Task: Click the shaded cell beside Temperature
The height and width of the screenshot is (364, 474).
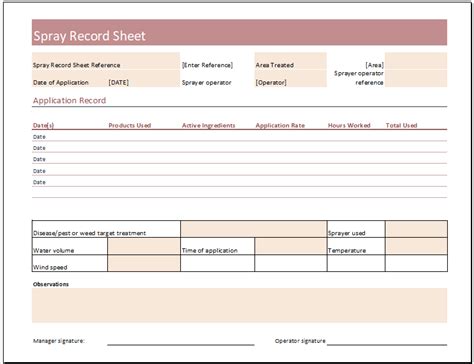Action: pos(416,246)
